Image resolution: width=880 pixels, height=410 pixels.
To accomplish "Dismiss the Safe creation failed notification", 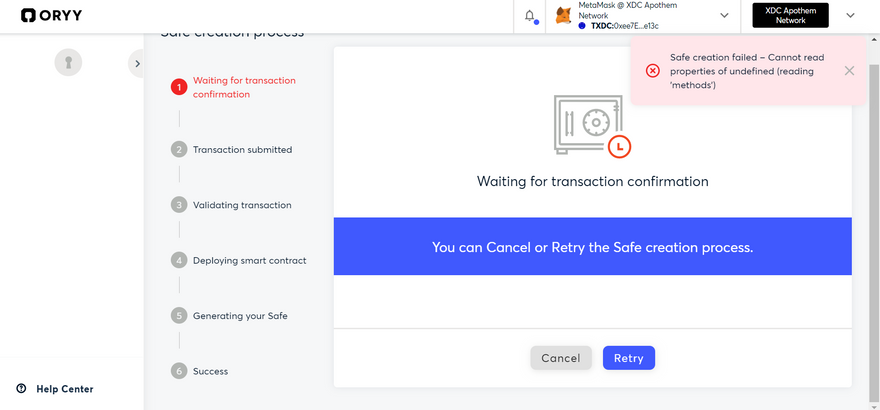I will (849, 71).
